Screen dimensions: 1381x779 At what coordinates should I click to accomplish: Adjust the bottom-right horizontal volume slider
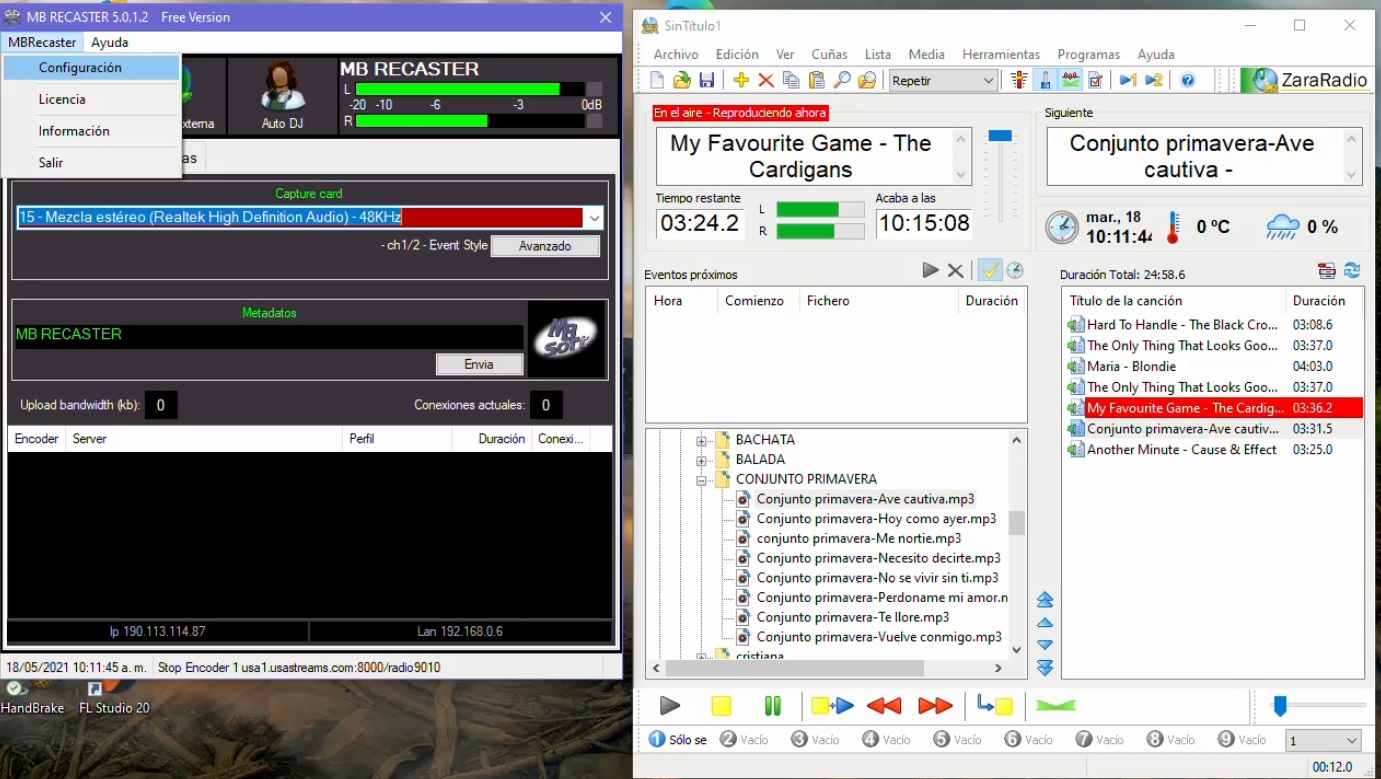point(1279,706)
